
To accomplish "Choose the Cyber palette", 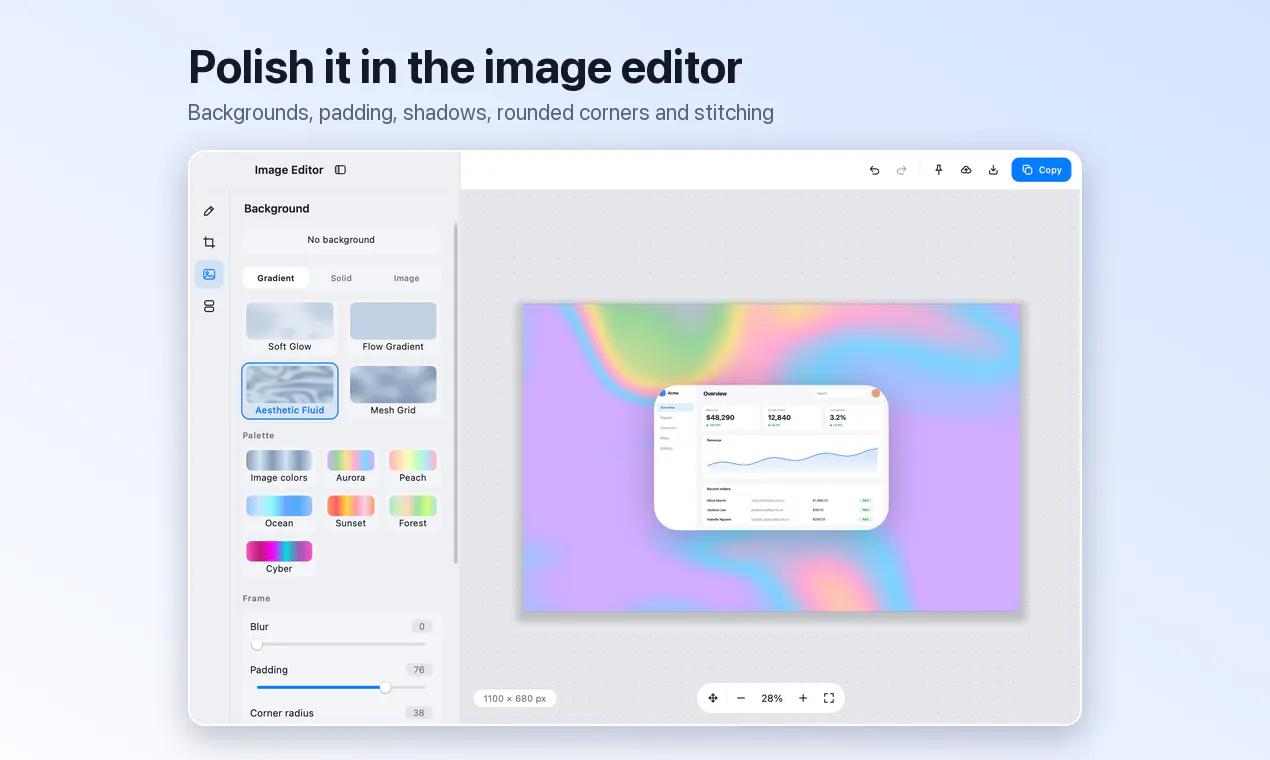I will pyautogui.click(x=279, y=557).
